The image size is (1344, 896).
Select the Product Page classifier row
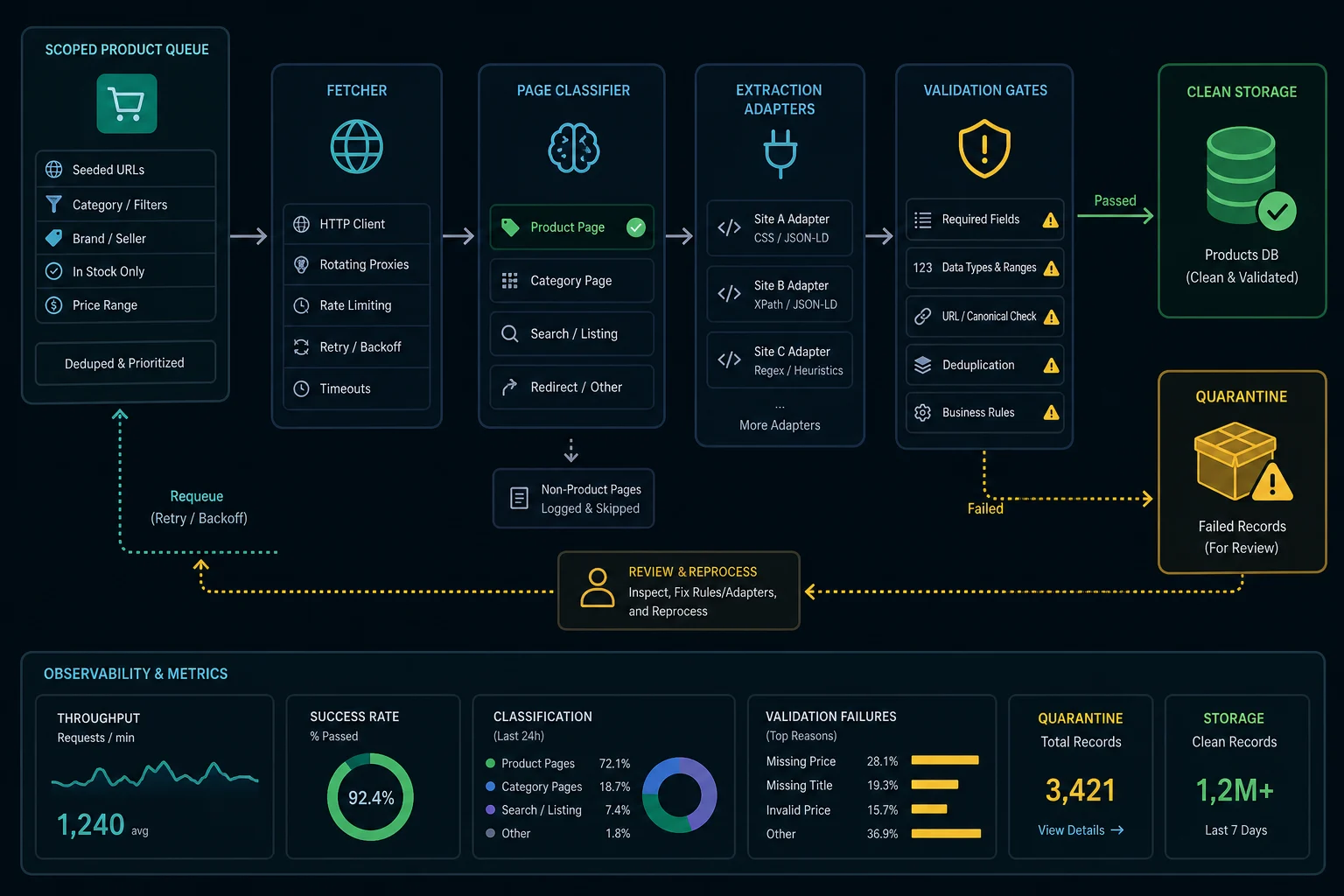click(x=571, y=227)
